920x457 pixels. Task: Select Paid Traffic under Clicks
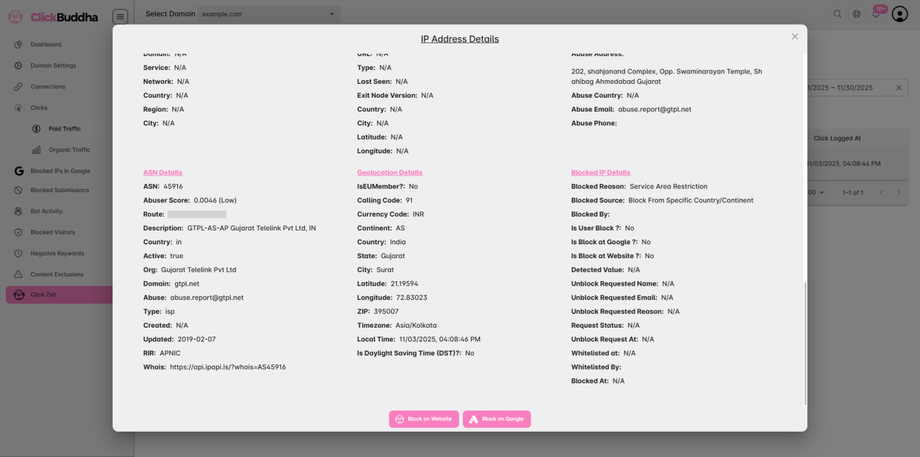point(65,129)
